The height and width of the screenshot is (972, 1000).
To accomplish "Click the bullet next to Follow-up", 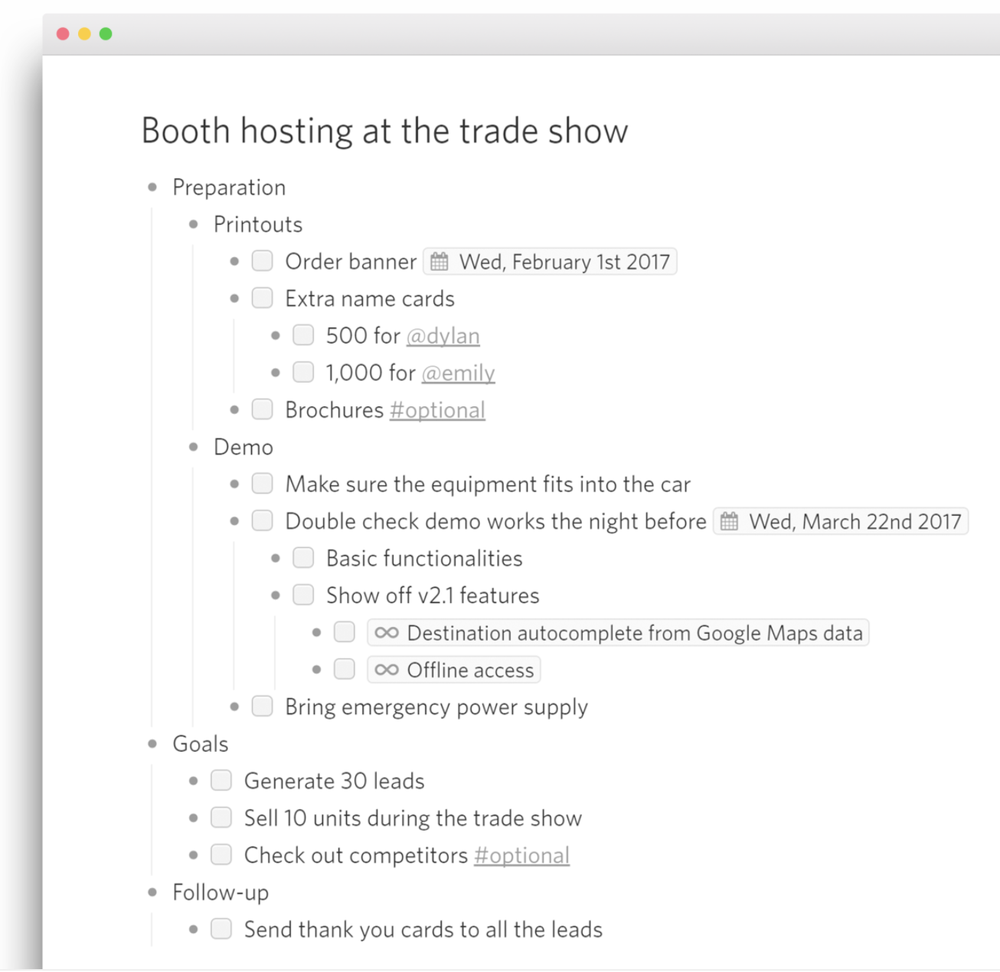I will point(152,892).
